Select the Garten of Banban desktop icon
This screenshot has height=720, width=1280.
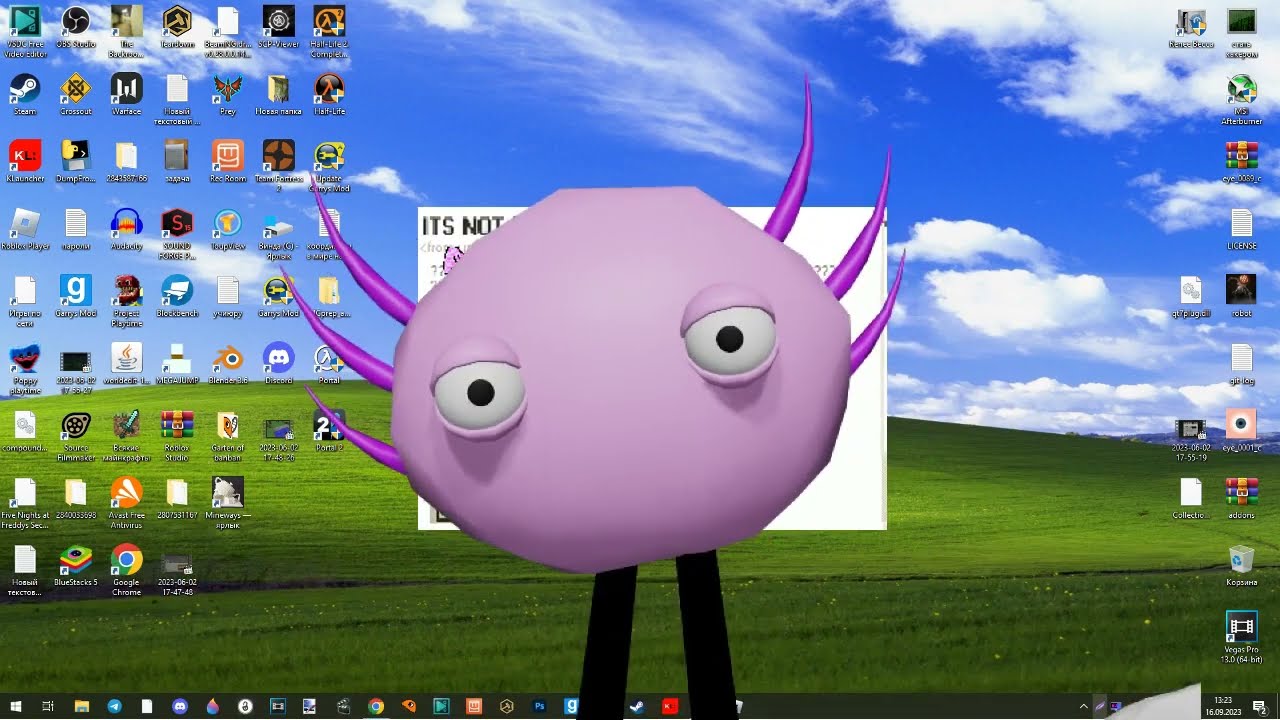228,436
